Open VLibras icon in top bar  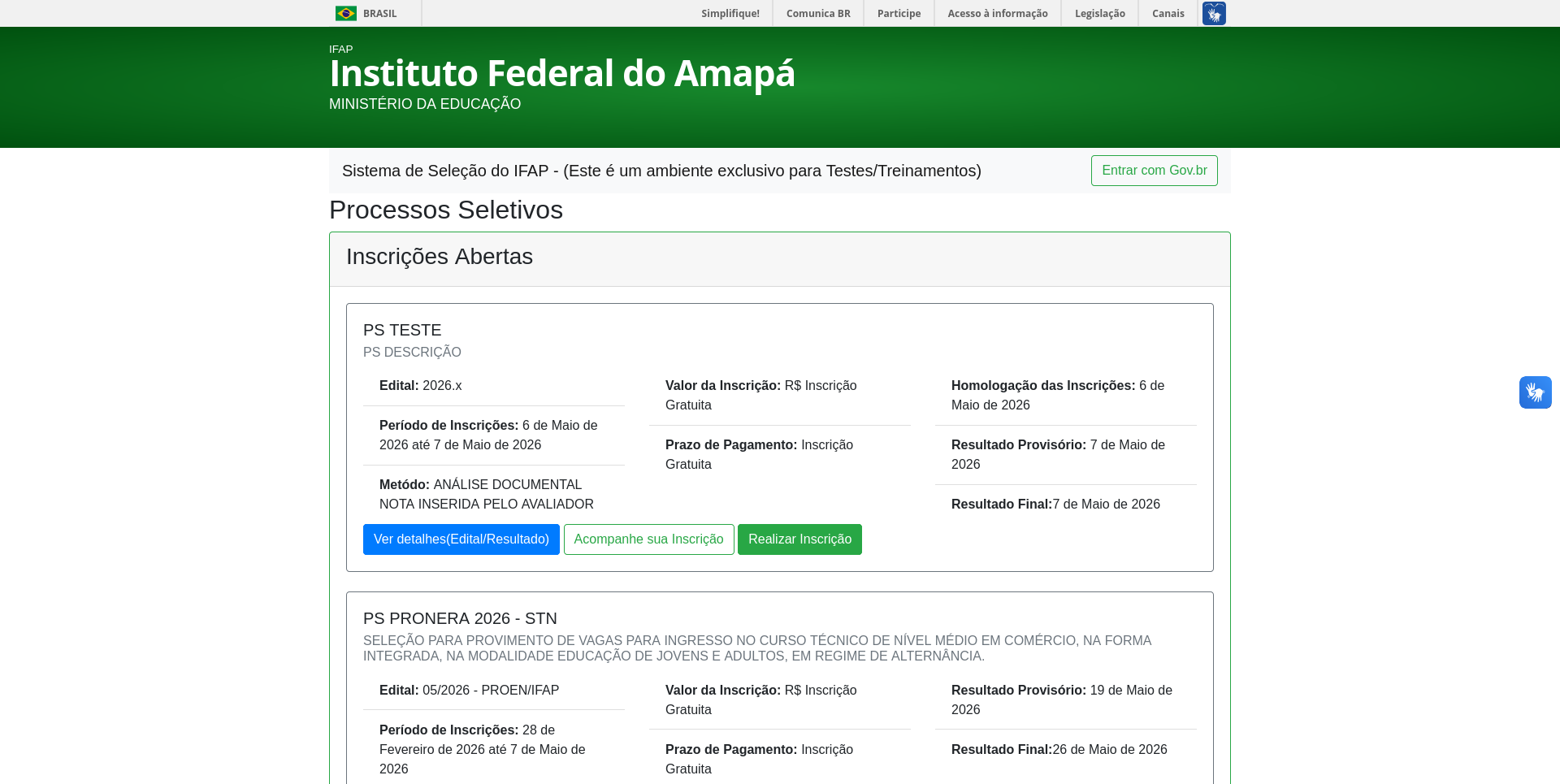[1214, 14]
